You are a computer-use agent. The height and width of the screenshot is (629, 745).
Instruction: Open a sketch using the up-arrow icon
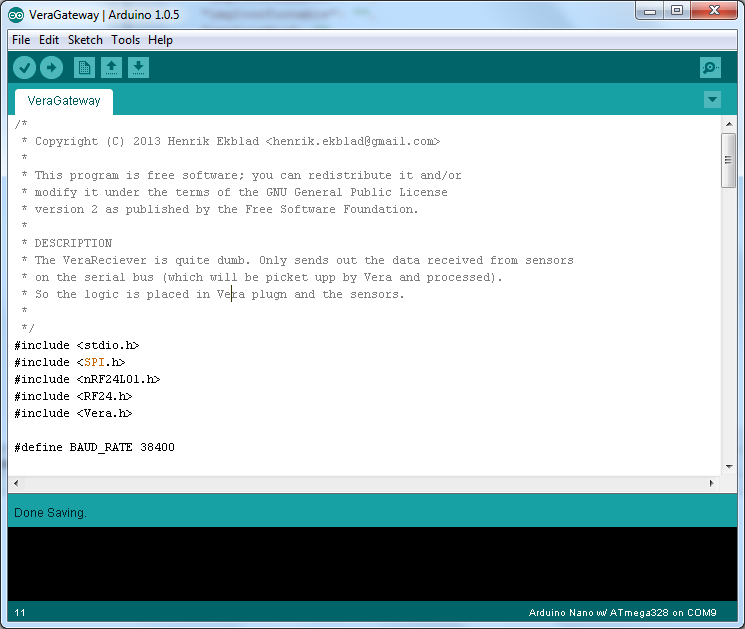click(x=111, y=67)
